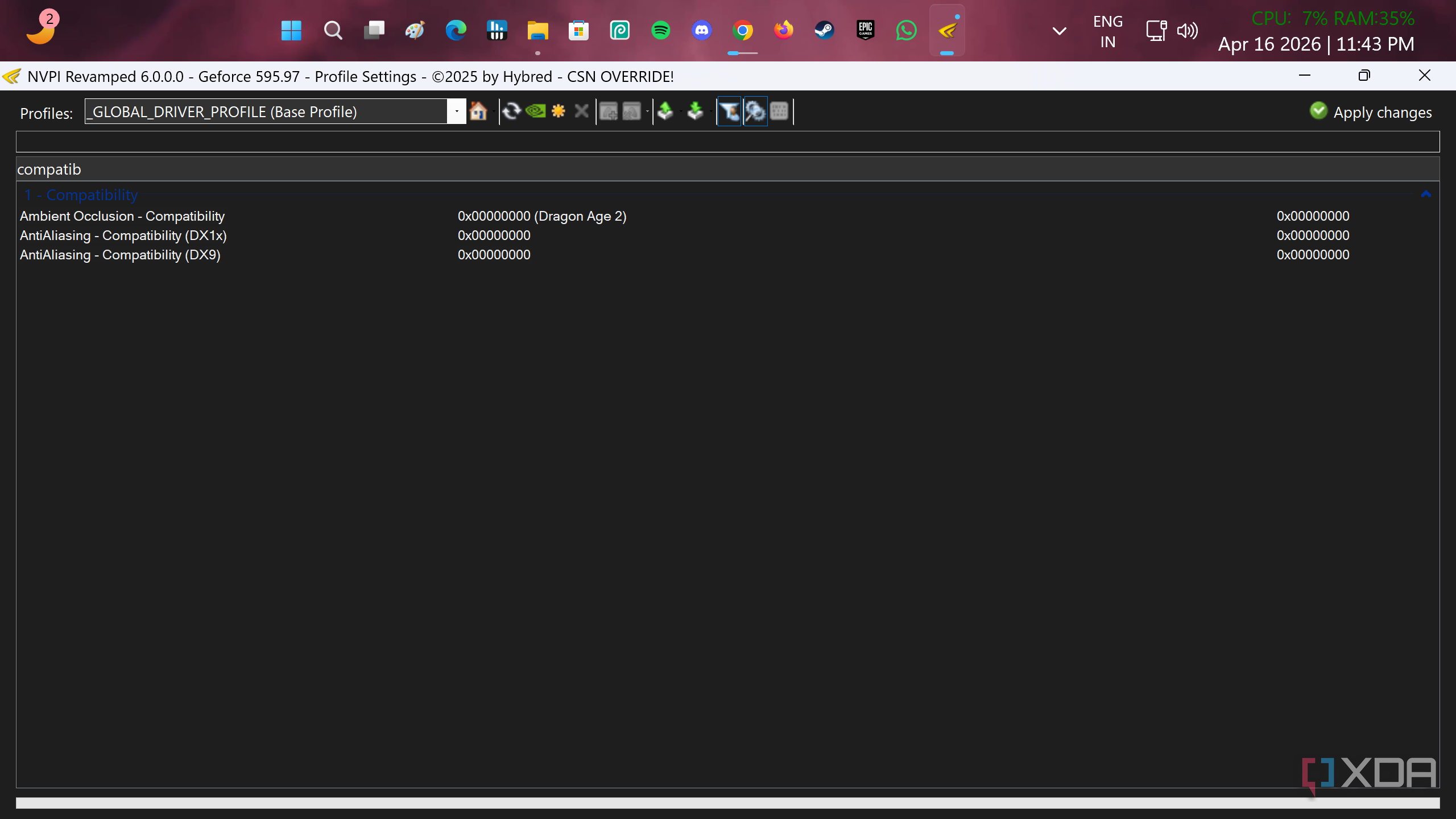Image resolution: width=1456 pixels, height=819 pixels.
Task: Click the 0x00000000 (Dragon Age 2) value
Action: [542, 216]
